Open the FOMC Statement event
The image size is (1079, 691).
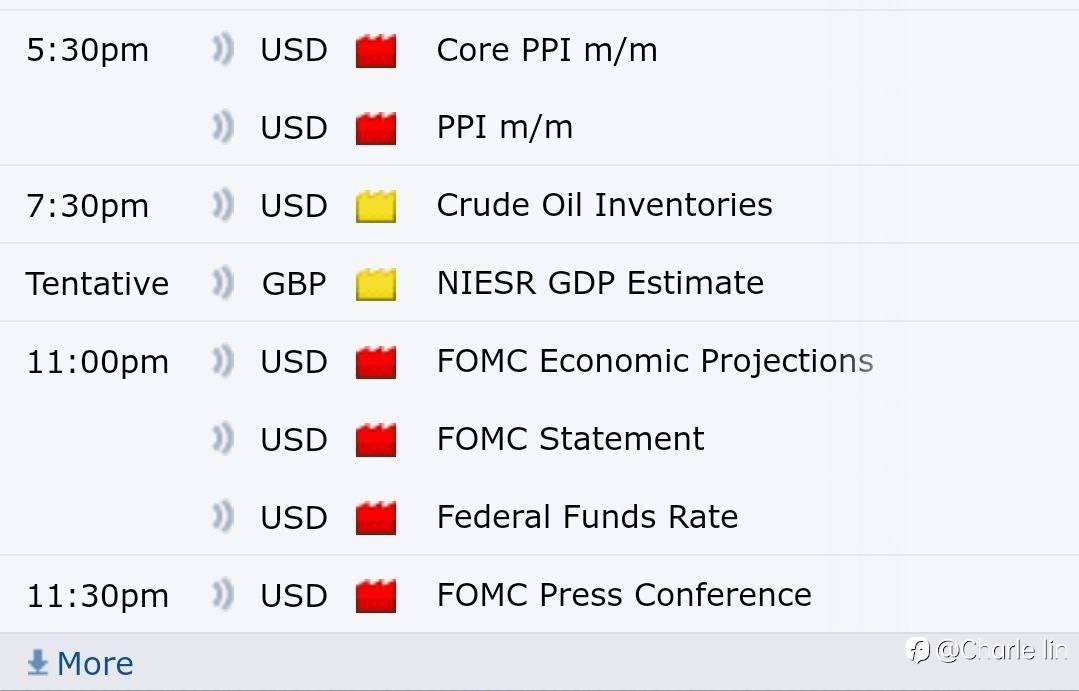570,439
